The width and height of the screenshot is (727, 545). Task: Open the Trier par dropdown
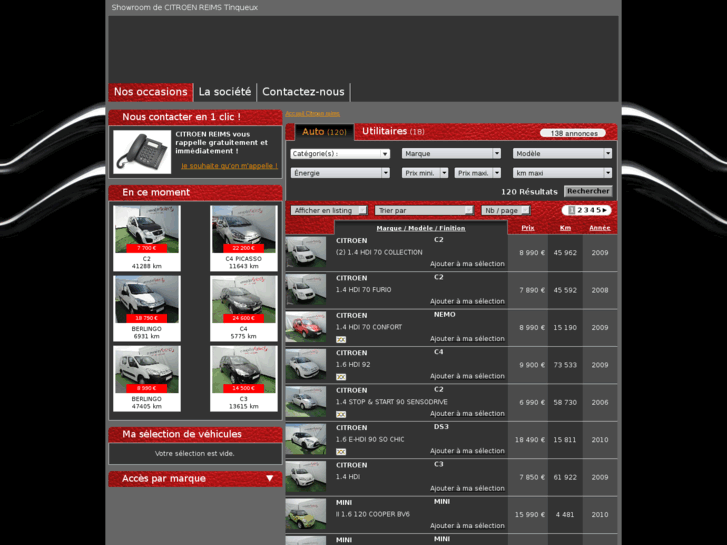click(x=424, y=211)
